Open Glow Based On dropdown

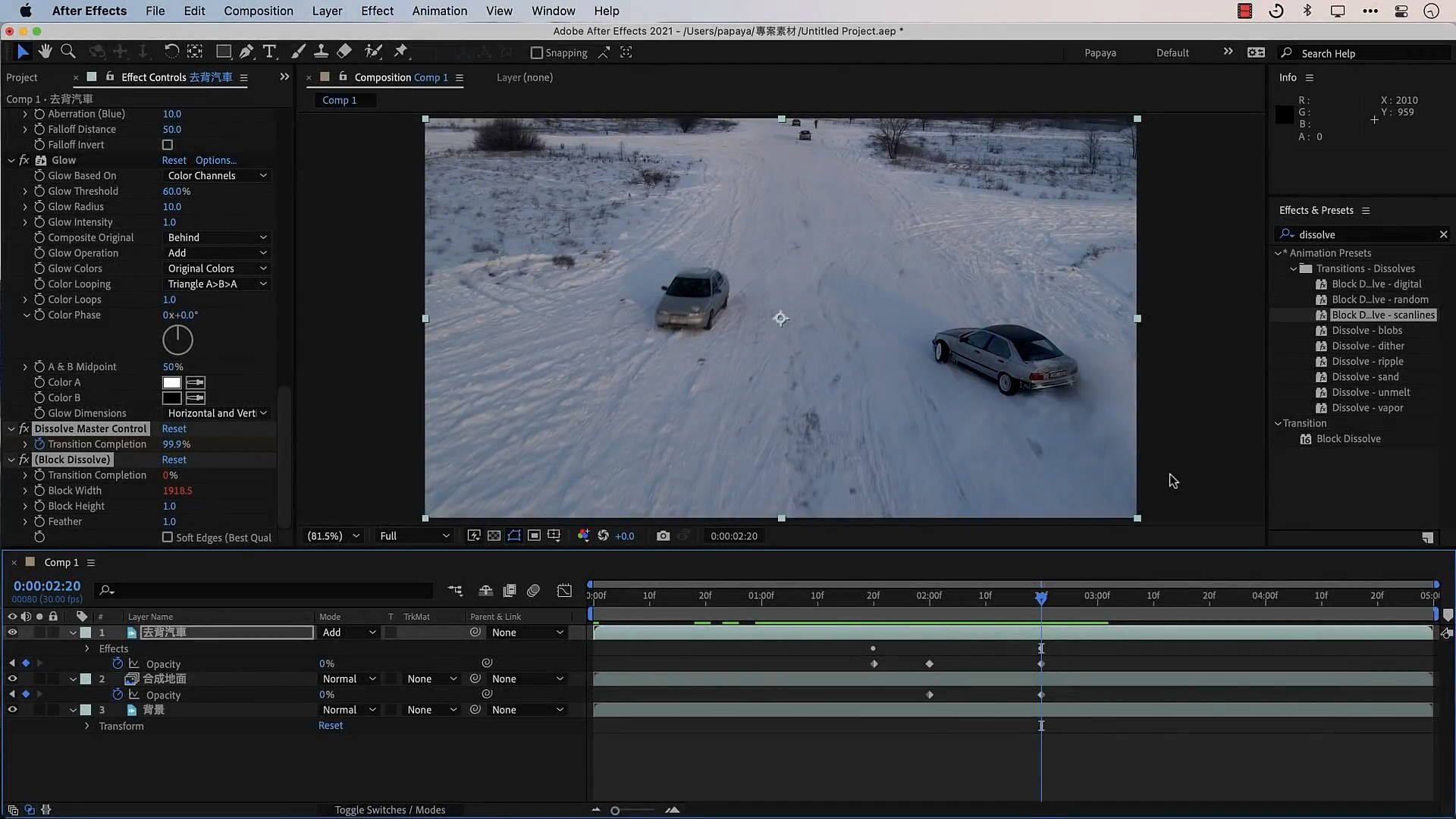click(216, 176)
